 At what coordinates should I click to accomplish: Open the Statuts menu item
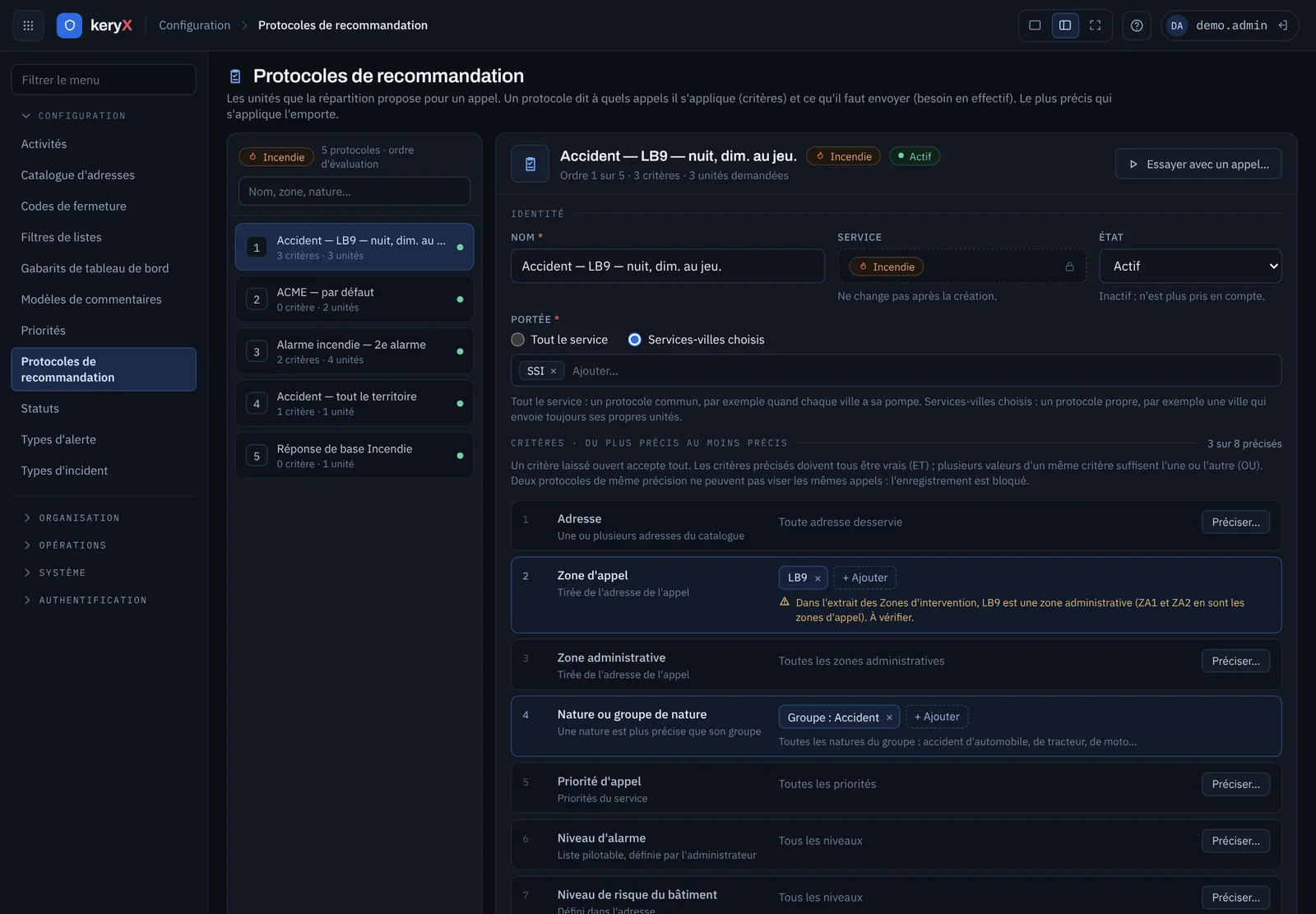tap(104, 408)
